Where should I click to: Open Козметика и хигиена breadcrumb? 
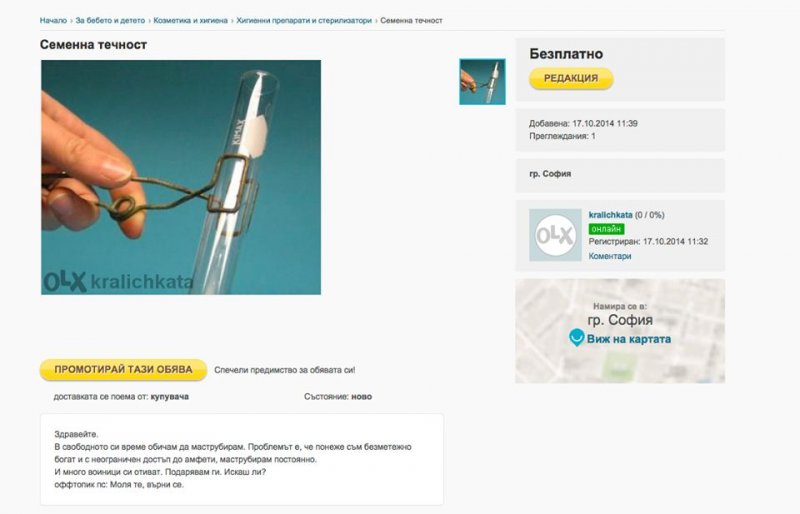point(190,20)
